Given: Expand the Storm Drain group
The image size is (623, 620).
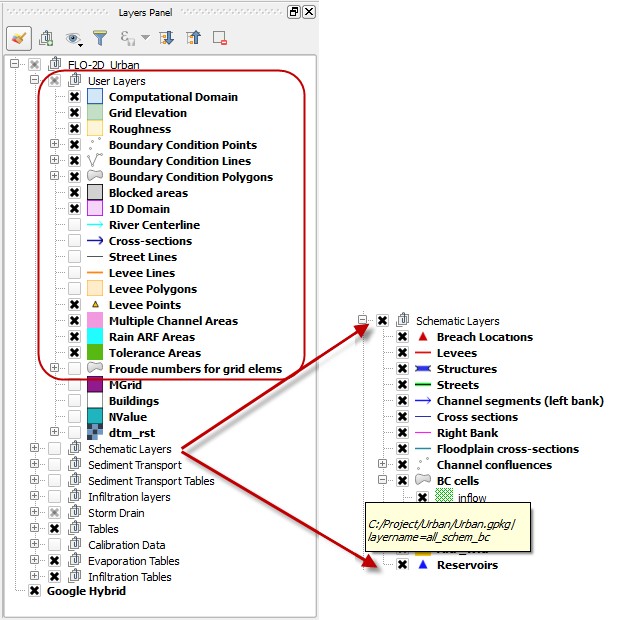Looking at the screenshot, I should (x=35, y=513).
